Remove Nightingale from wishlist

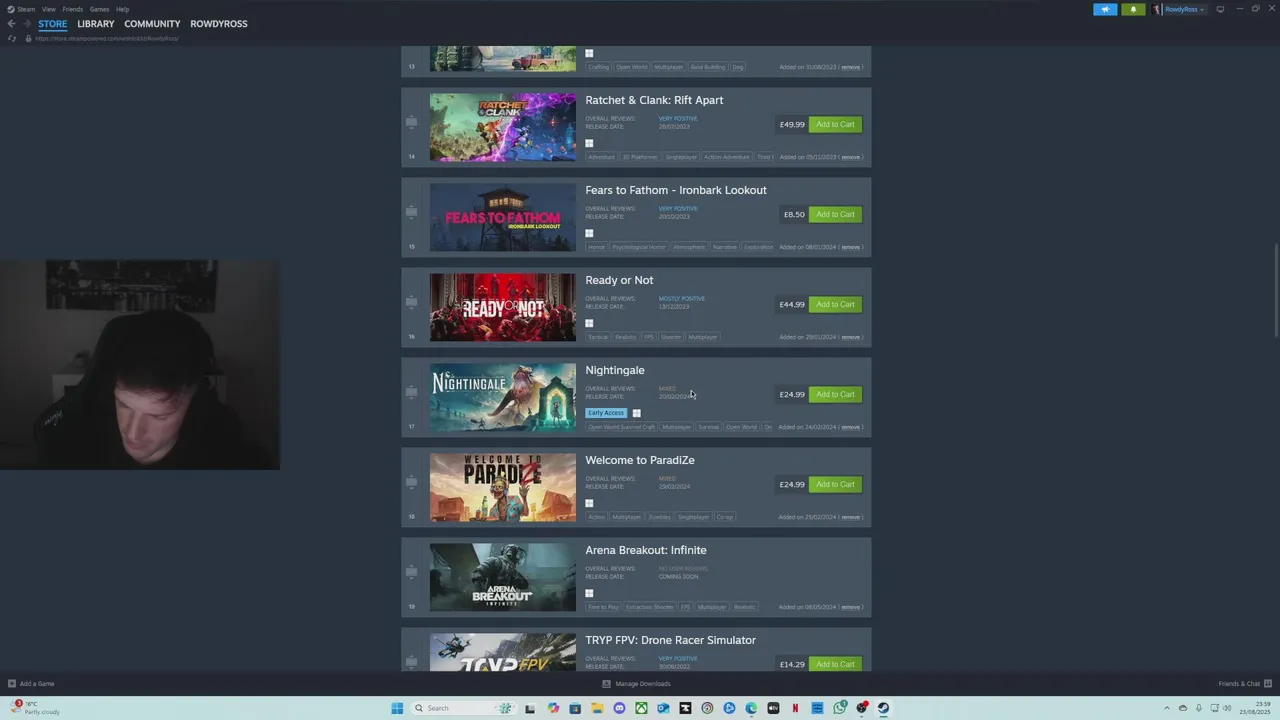[x=850, y=427]
